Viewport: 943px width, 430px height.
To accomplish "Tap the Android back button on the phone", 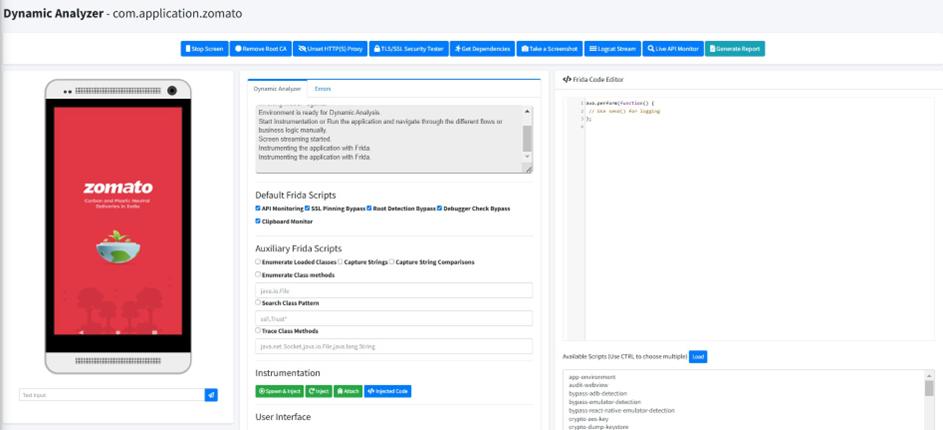I will click(x=81, y=332).
